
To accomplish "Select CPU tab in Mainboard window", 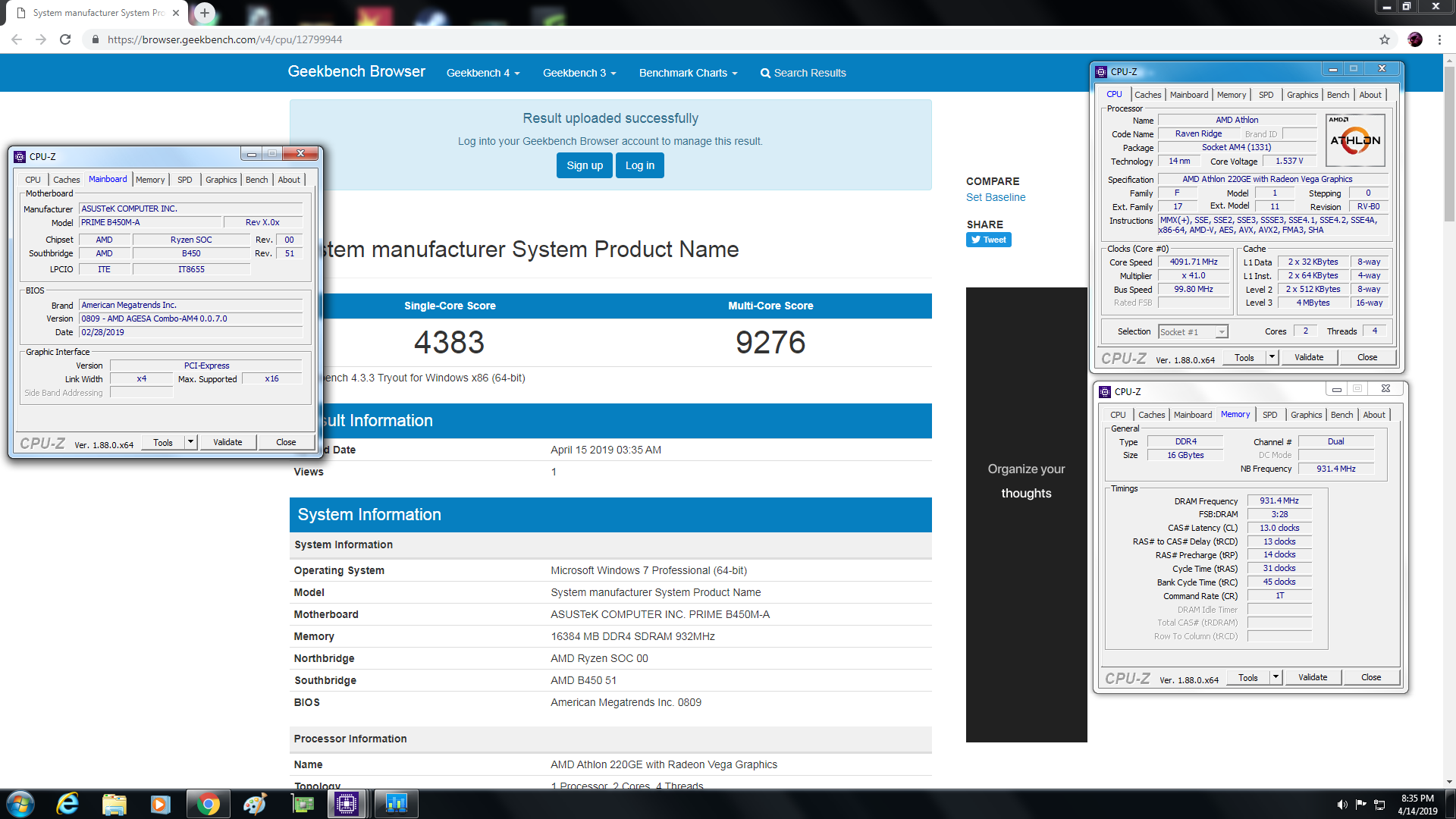I will pos(33,180).
